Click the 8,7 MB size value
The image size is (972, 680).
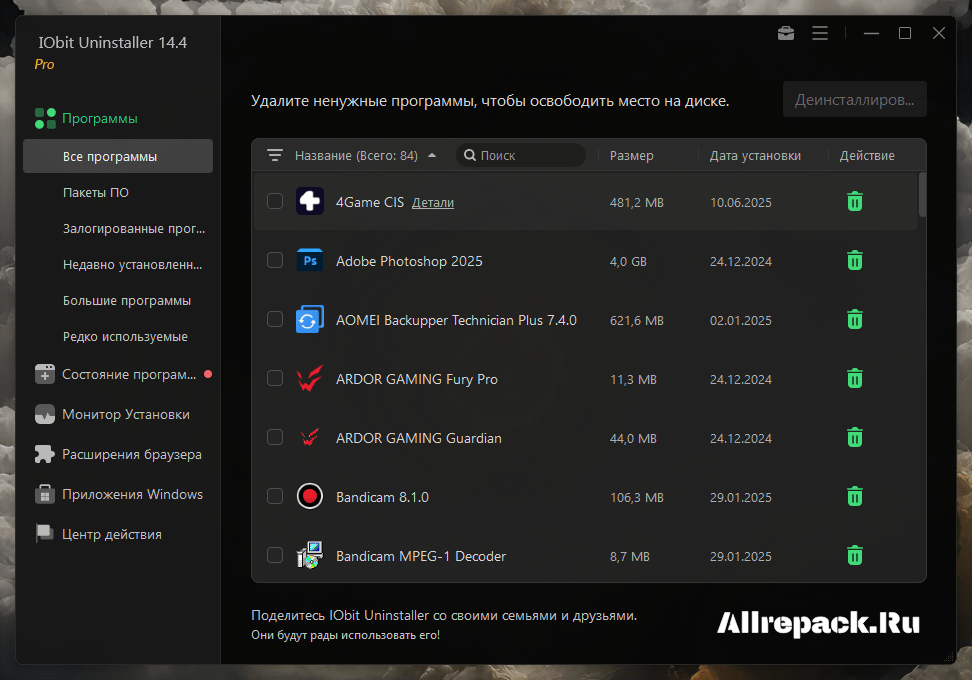(x=629, y=557)
